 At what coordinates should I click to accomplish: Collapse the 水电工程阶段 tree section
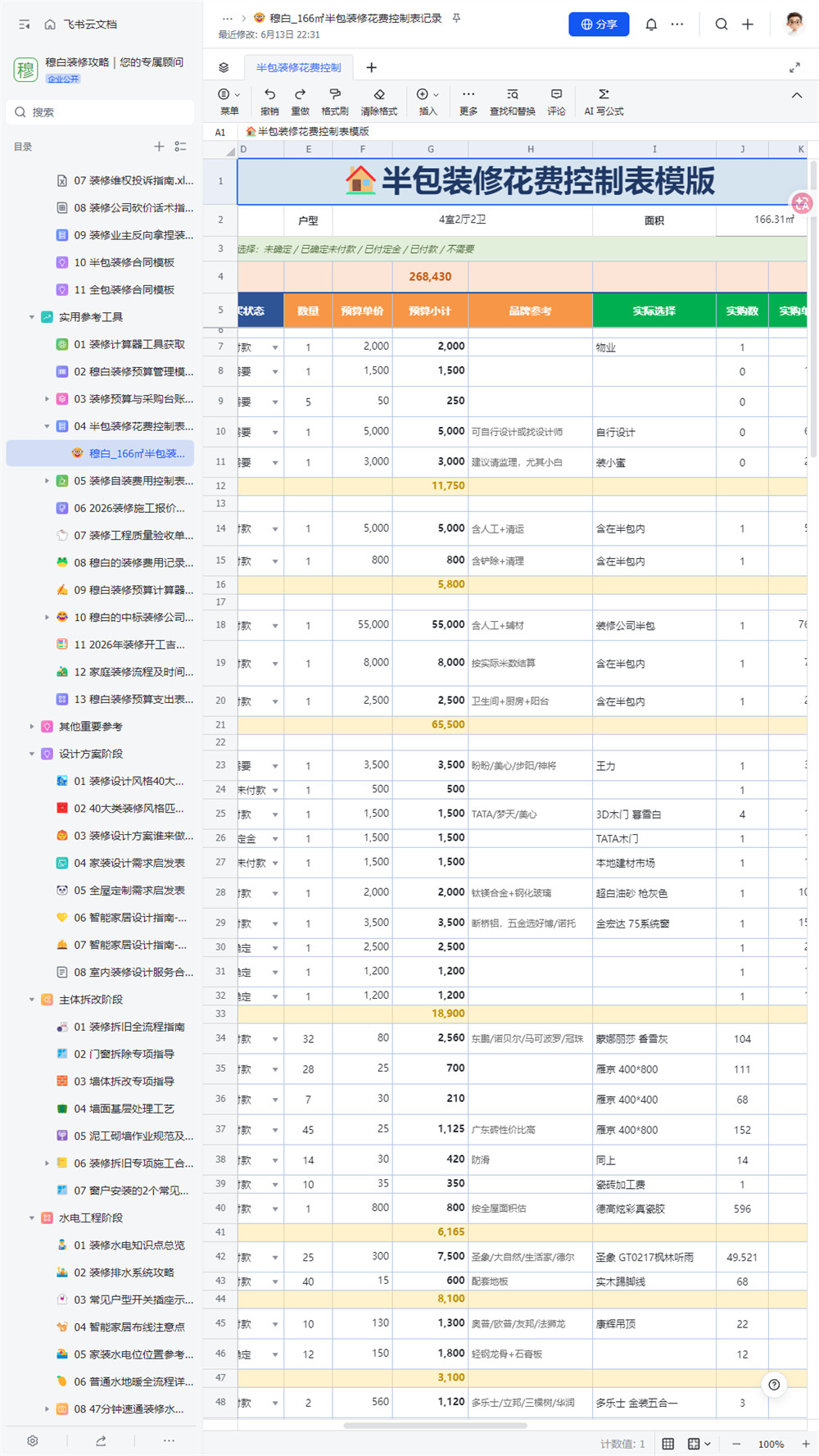tap(32, 1218)
